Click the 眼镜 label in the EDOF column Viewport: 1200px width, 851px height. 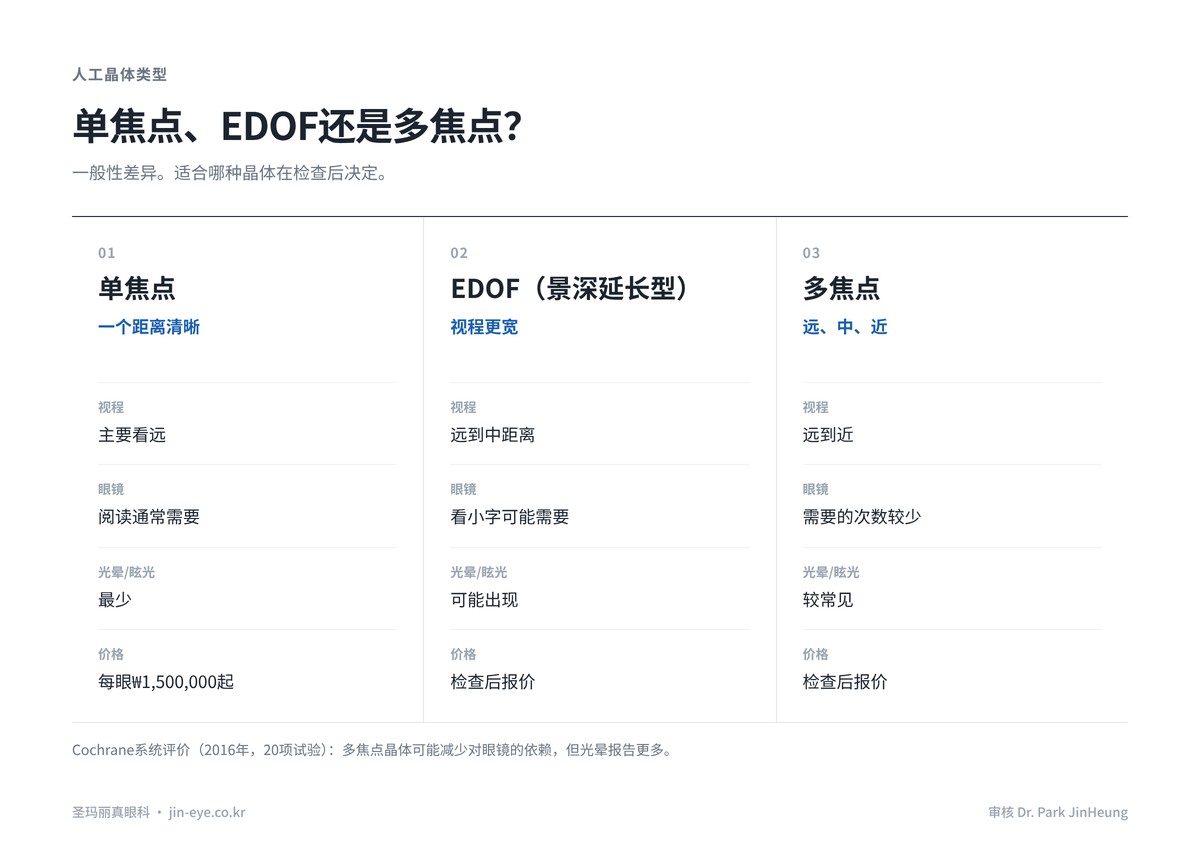click(x=463, y=489)
